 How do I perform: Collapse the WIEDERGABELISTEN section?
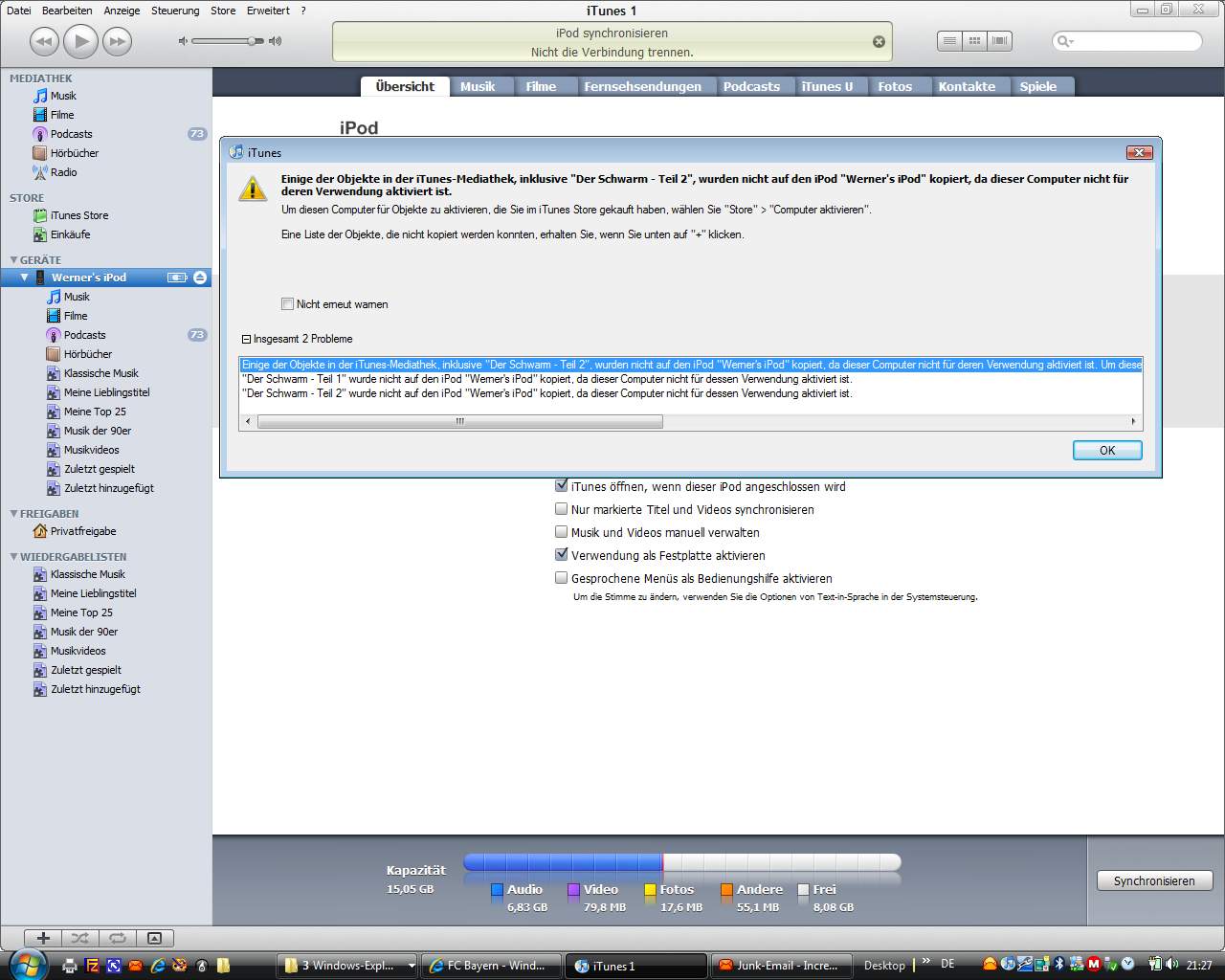(x=13, y=557)
